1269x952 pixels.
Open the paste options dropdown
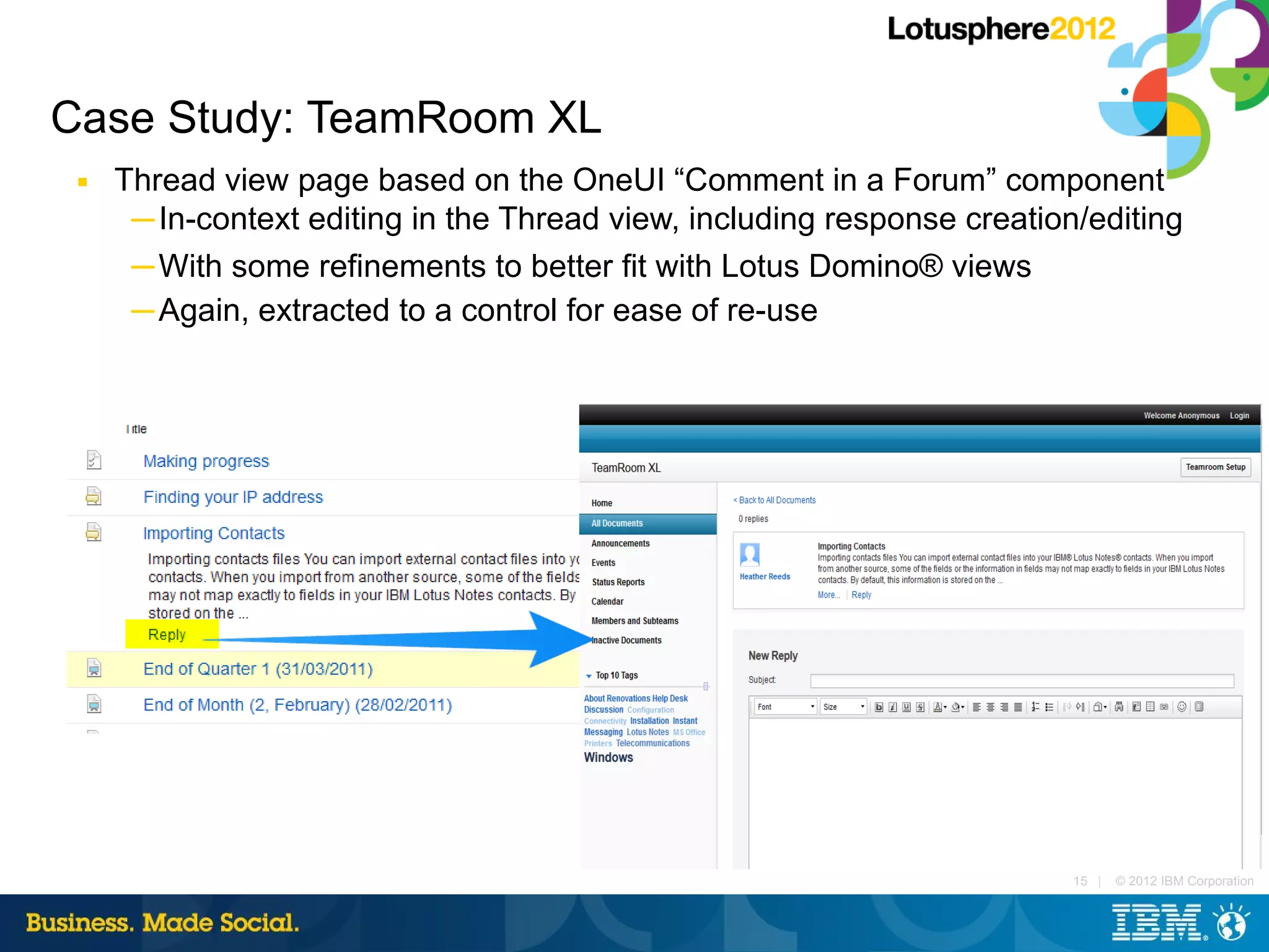1100,707
